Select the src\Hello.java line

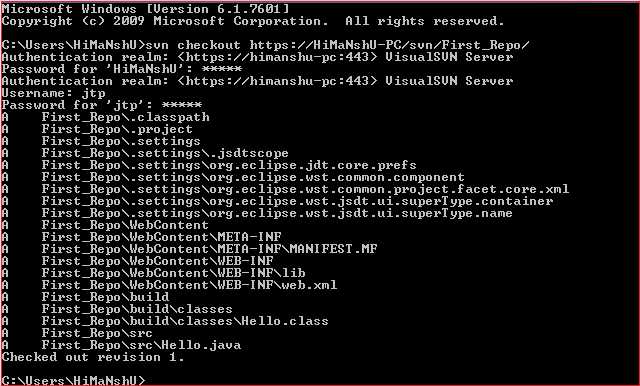(121, 345)
